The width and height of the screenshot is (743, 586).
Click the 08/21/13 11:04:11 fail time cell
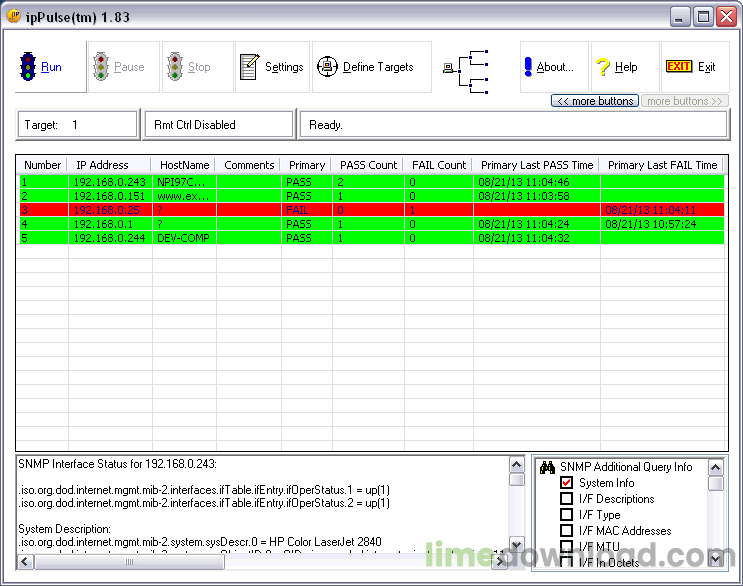click(x=662, y=210)
